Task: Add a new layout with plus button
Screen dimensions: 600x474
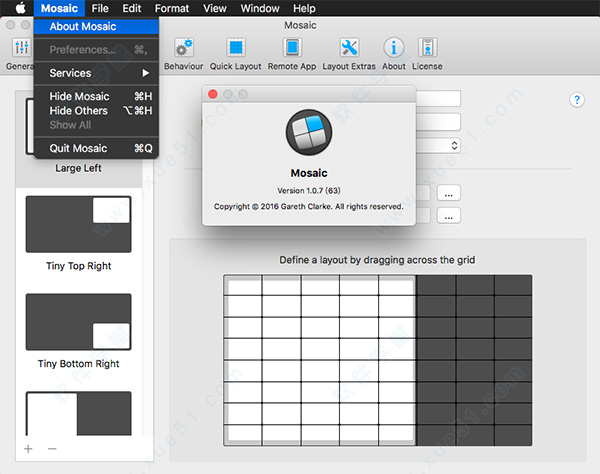Action: 28,449
